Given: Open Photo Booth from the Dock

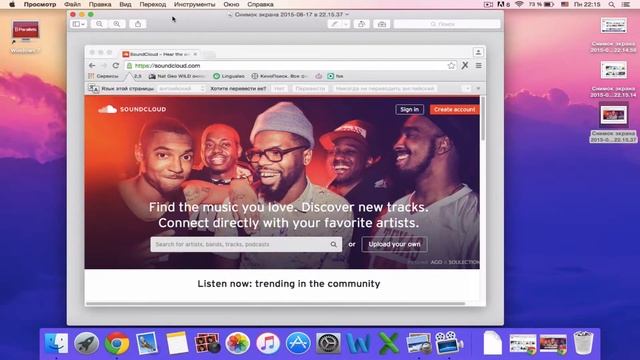Looking at the screenshot, I should (207, 343).
